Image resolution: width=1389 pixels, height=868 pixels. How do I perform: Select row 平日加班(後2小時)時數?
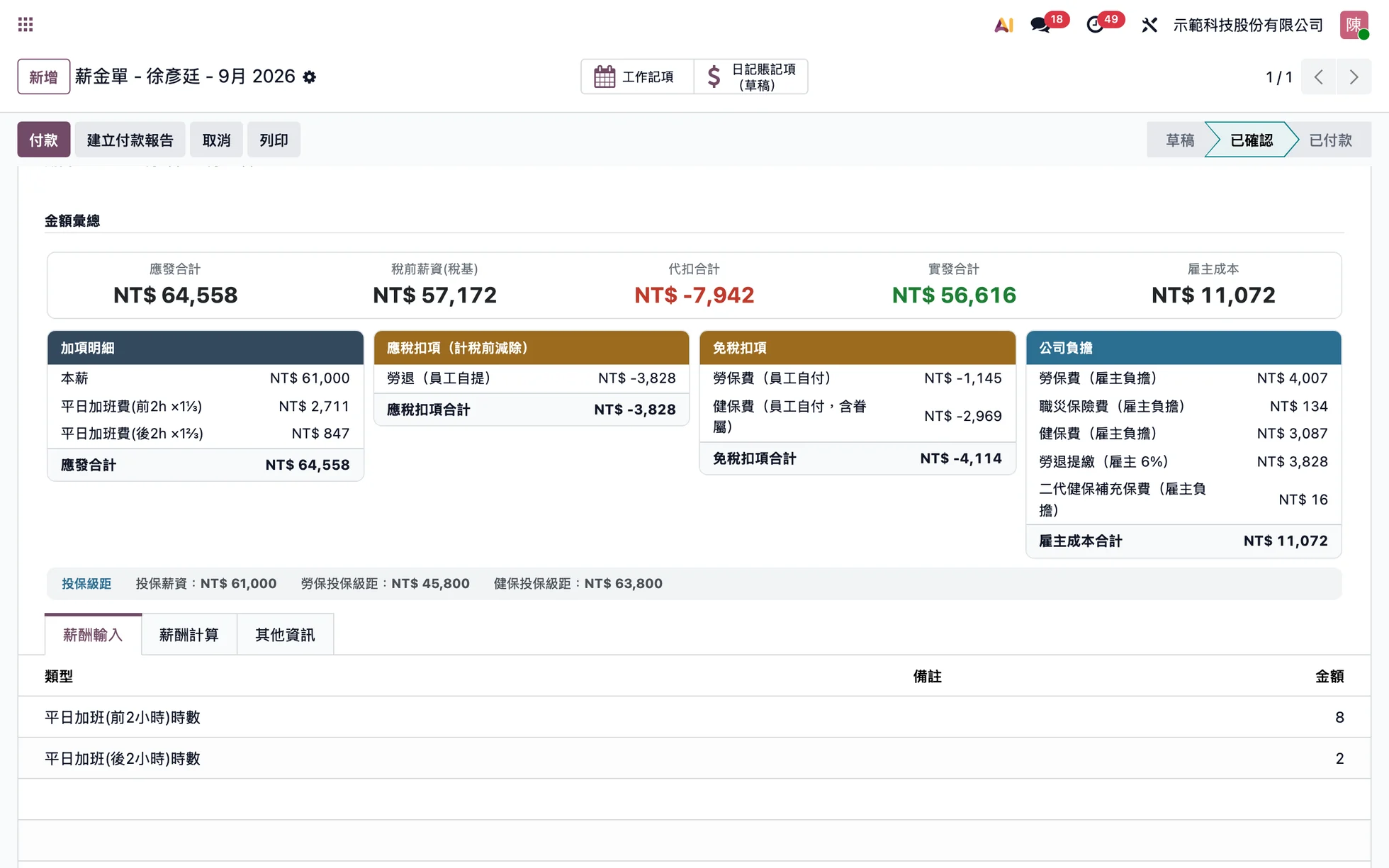[x=694, y=758]
